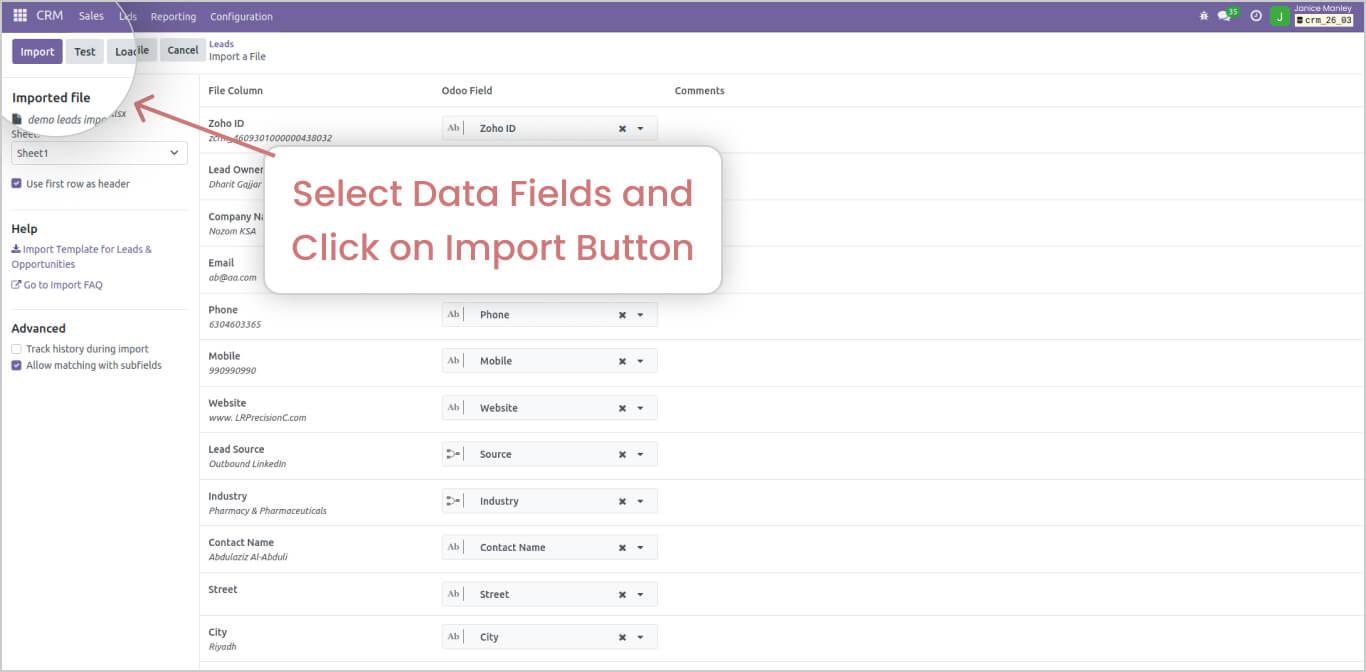Click the download icon next to Import Template
The height and width of the screenshot is (672, 1366).
17,248
